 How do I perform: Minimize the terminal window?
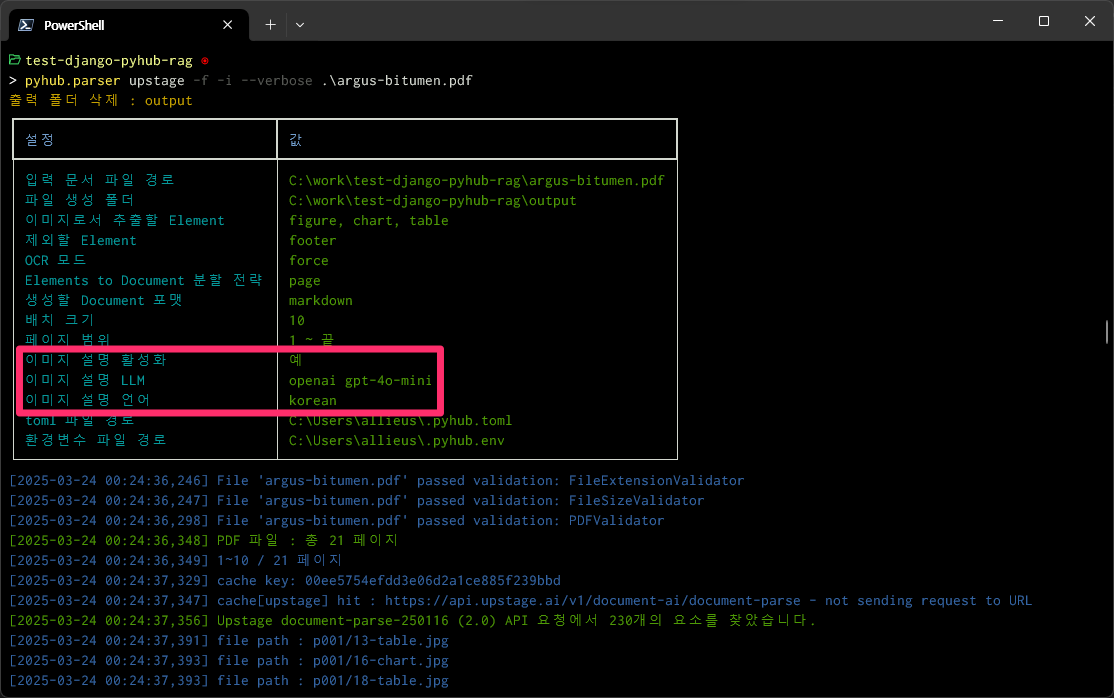tap(996, 21)
